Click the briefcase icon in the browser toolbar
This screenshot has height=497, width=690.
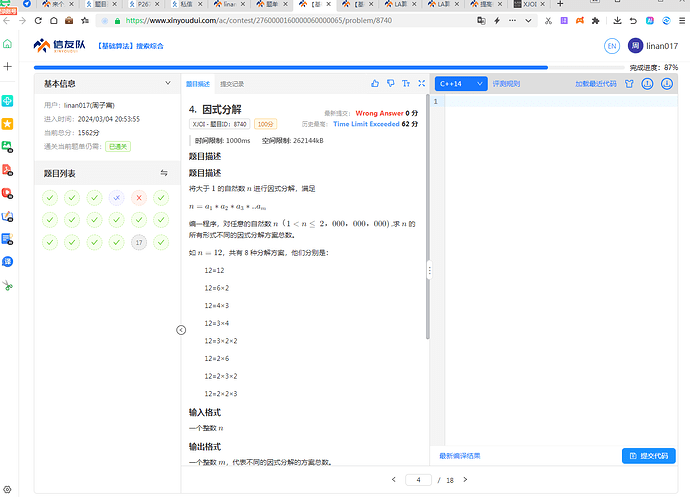click(x=69, y=21)
